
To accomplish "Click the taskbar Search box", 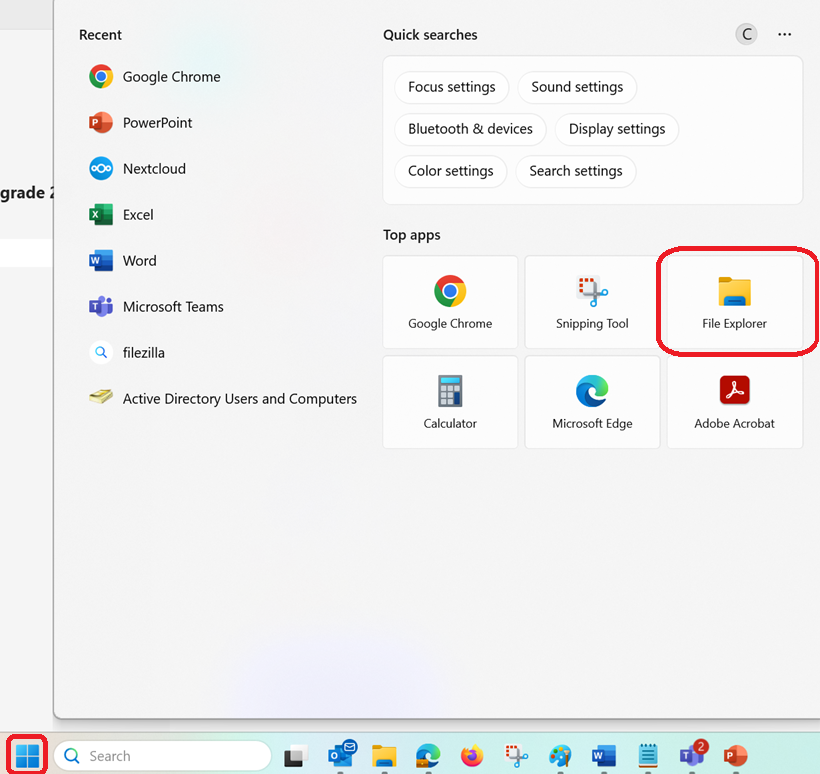I will [163, 756].
